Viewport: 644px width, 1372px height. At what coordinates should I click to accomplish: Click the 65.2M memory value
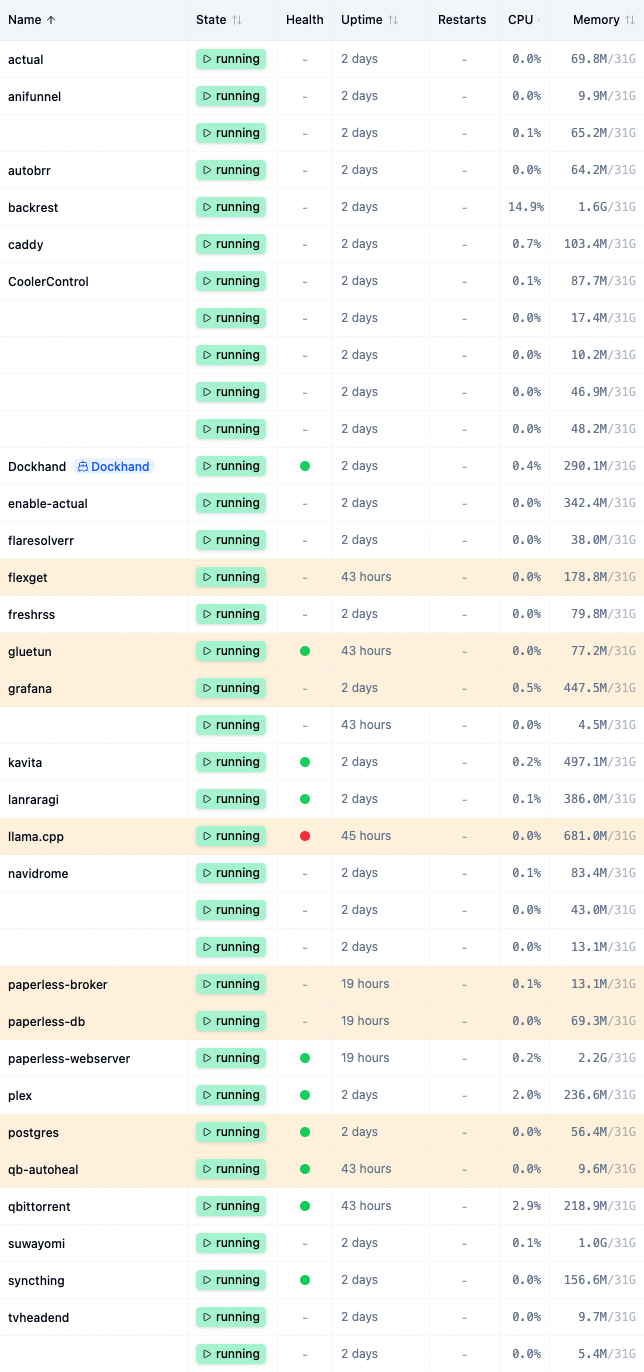coord(590,133)
